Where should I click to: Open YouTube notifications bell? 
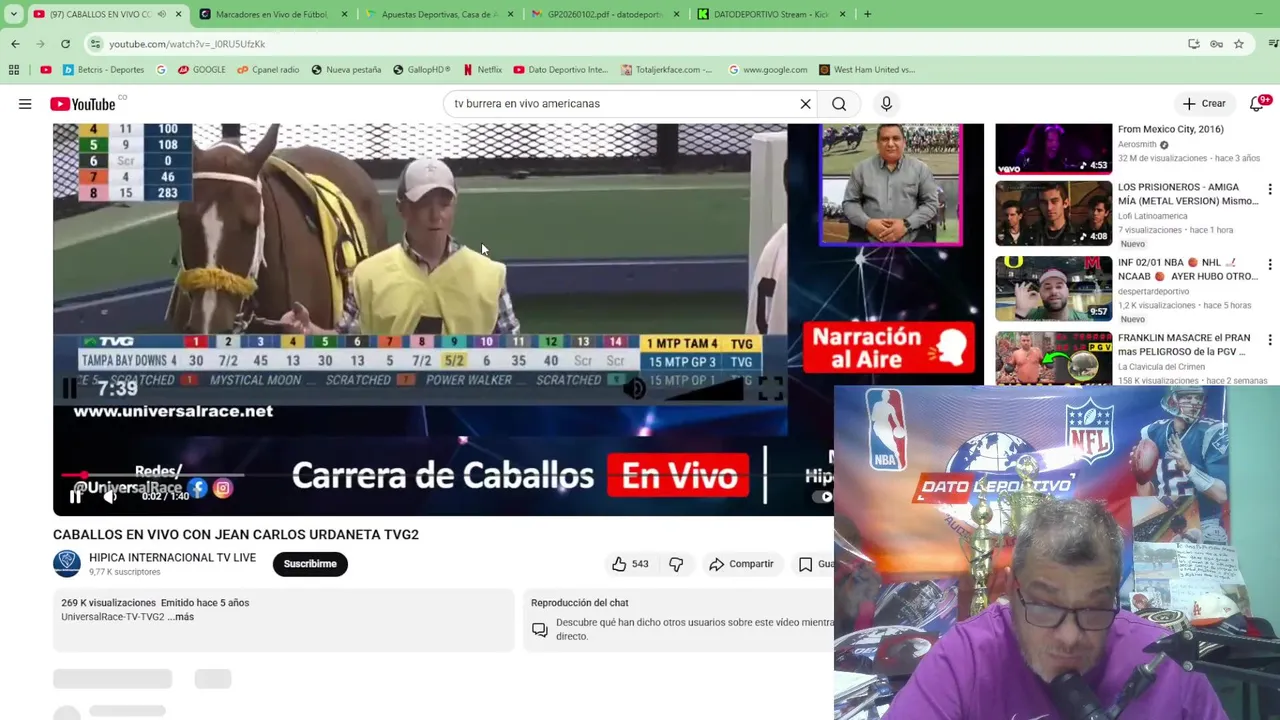[x=1258, y=104]
